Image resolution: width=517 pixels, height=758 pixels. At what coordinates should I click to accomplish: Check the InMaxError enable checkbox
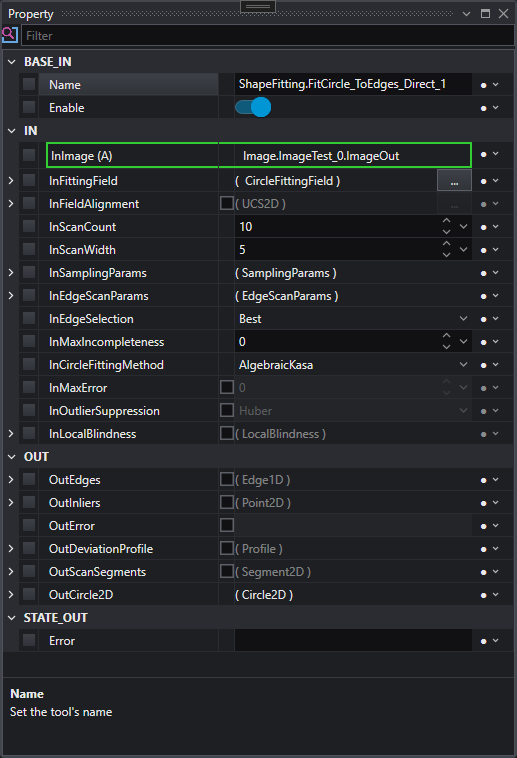227,387
